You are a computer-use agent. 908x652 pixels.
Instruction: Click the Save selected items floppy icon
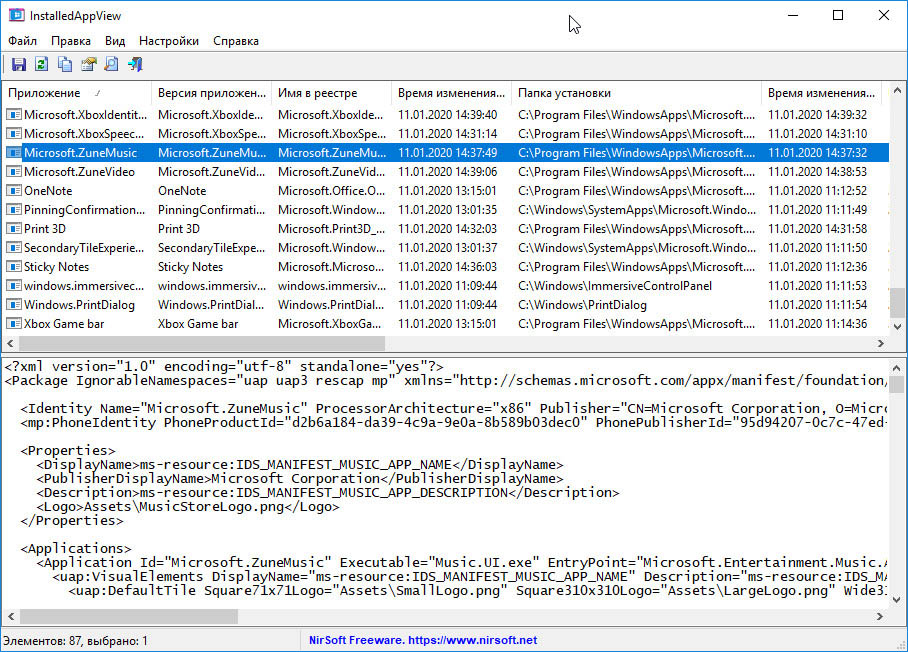coord(19,64)
